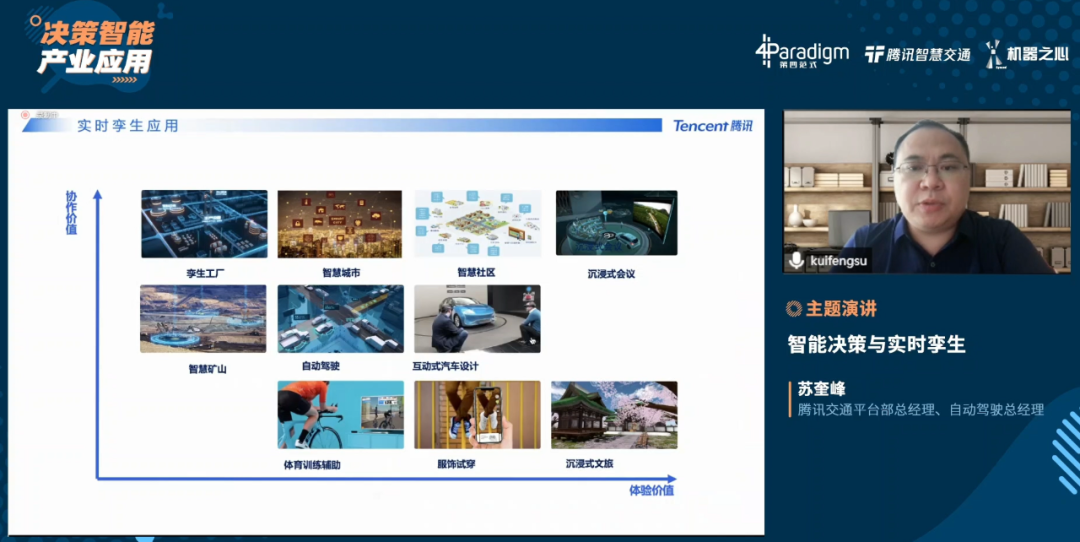Open the 互动式汽车设计 blue car thumbnail
This screenshot has height=542, width=1080.
[477, 319]
